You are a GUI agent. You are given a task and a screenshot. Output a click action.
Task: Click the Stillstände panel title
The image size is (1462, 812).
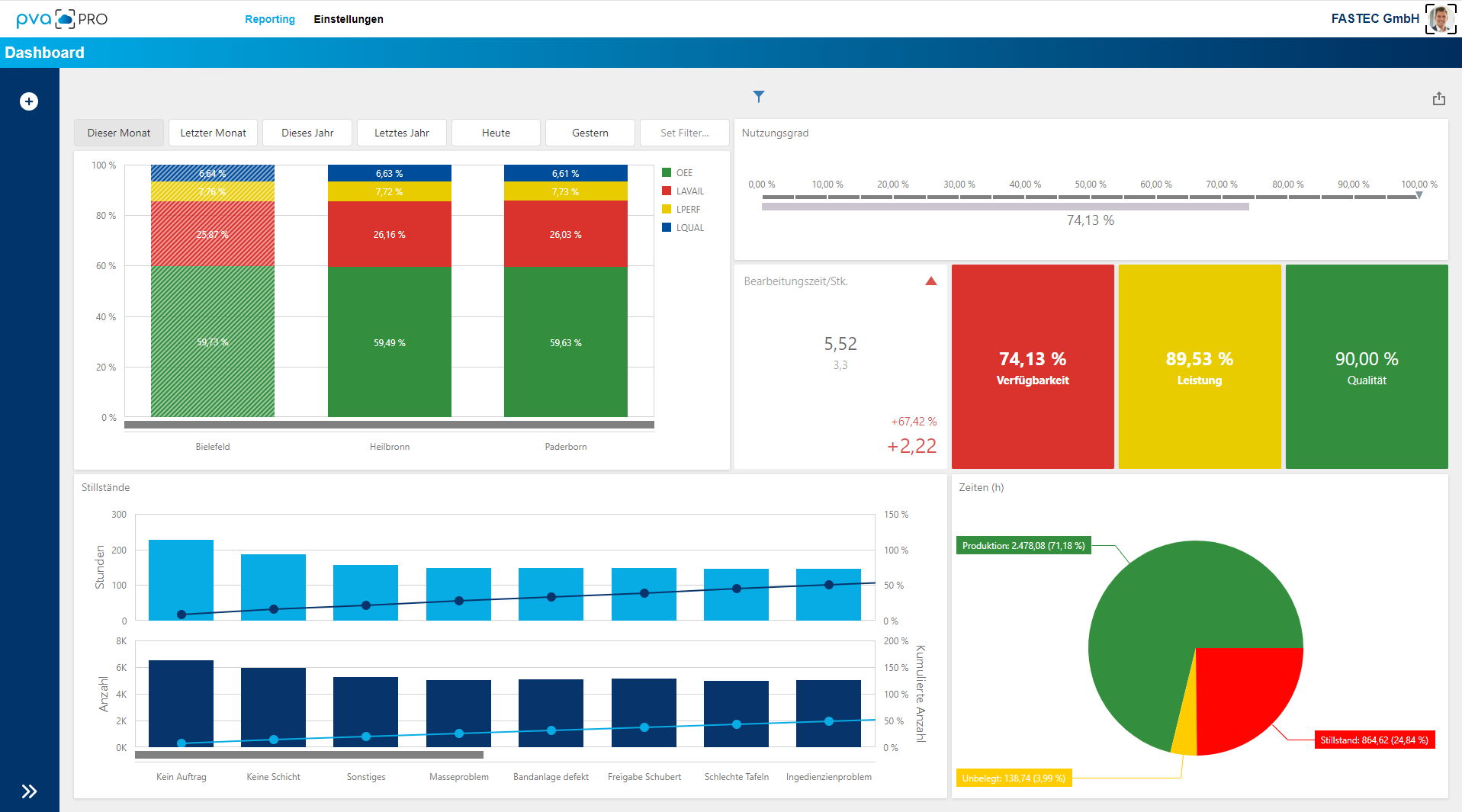pyautogui.click(x=106, y=487)
